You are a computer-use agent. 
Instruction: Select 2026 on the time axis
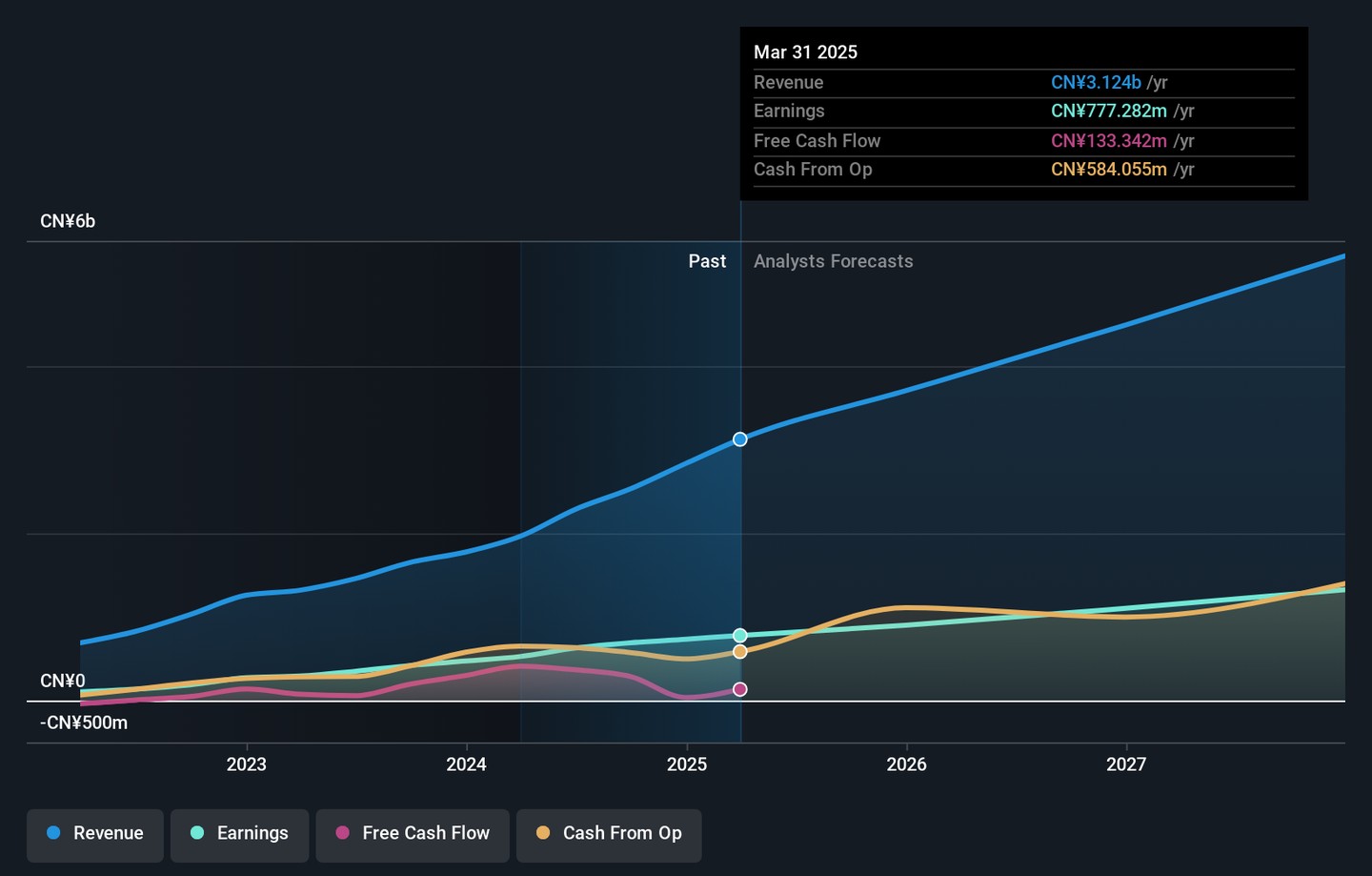point(906,764)
